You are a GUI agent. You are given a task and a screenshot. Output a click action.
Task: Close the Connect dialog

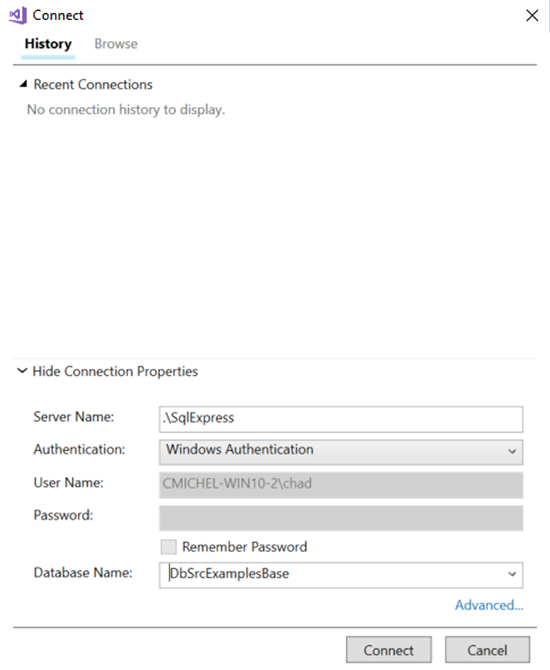click(532, 15)
